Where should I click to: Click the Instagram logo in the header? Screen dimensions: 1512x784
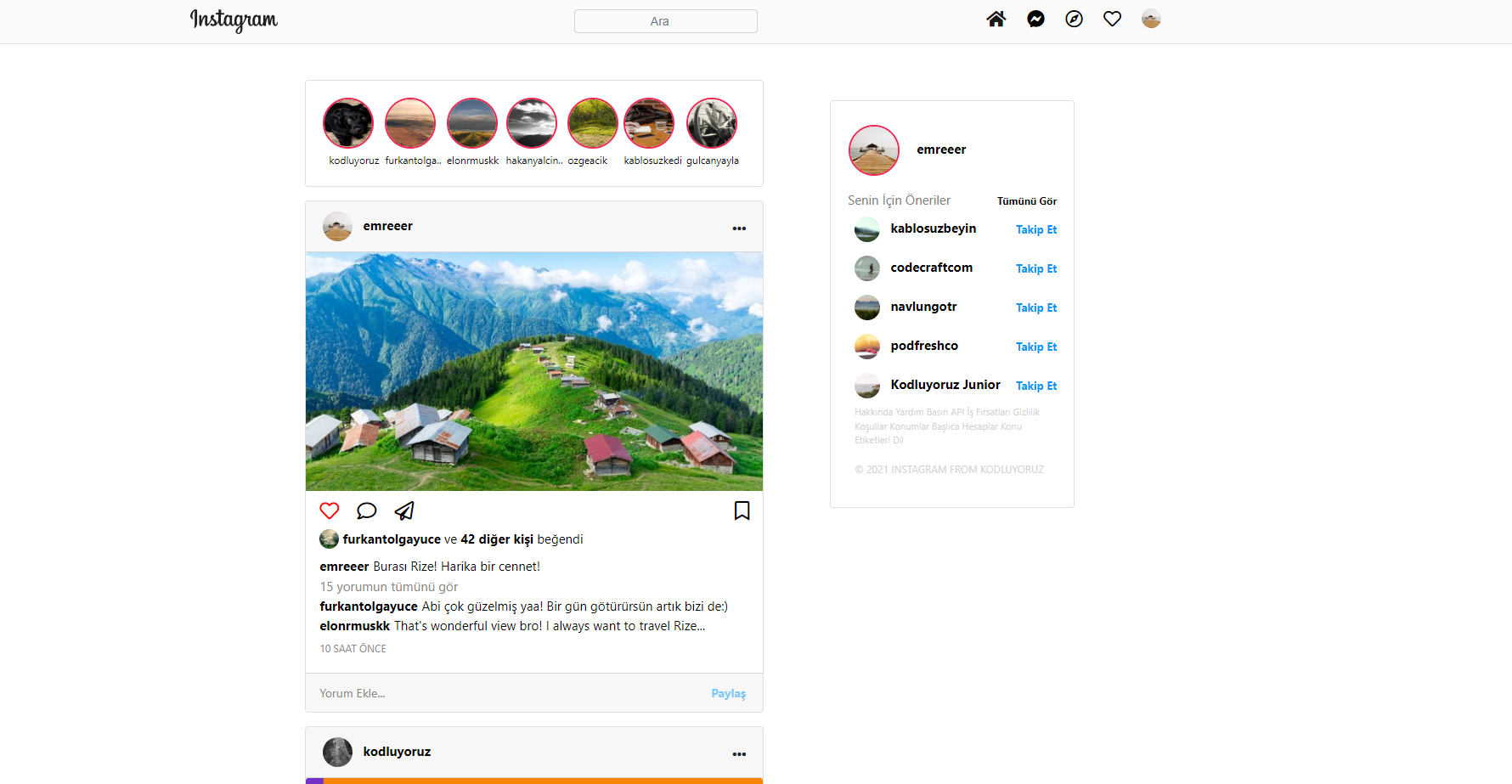tap(234, 20)
